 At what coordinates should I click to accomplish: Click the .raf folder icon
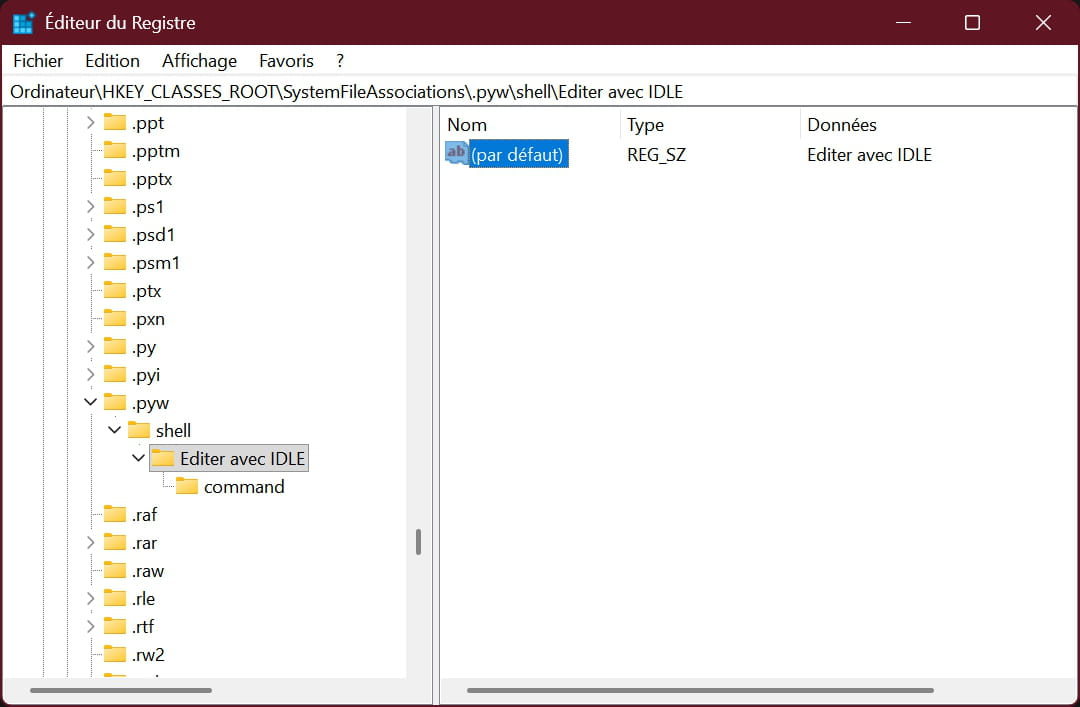pos(115,515)
